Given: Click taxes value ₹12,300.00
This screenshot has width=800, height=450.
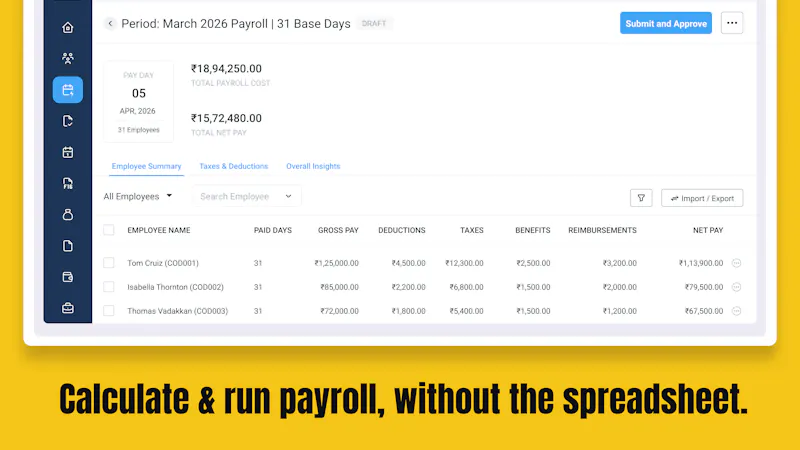Looking at the screenshot, I should tap(464, 263).
